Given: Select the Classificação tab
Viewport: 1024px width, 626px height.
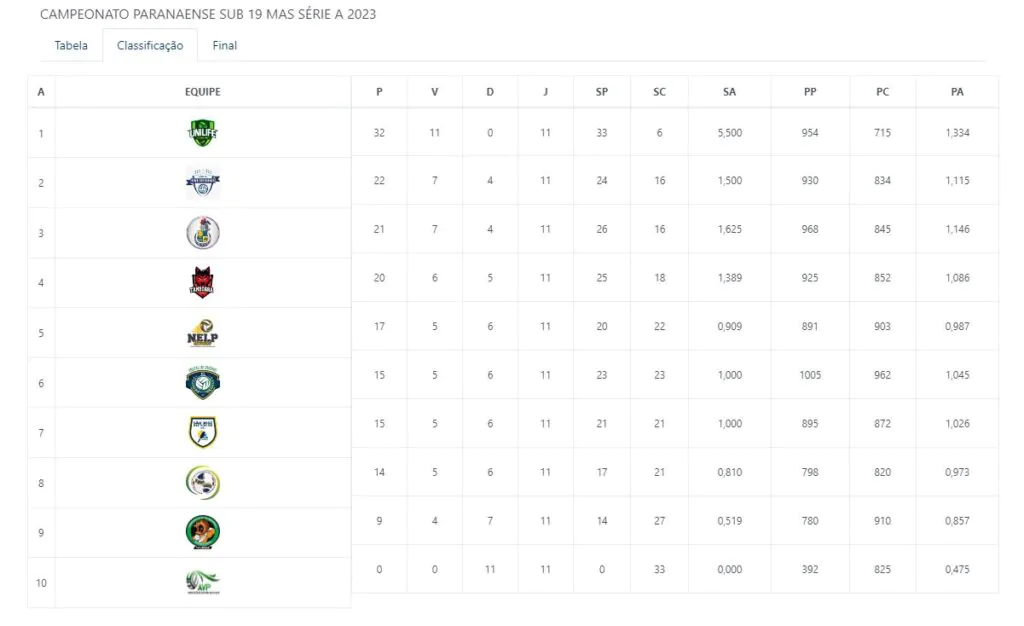Looking at the screenshot, I should point(150,45).
